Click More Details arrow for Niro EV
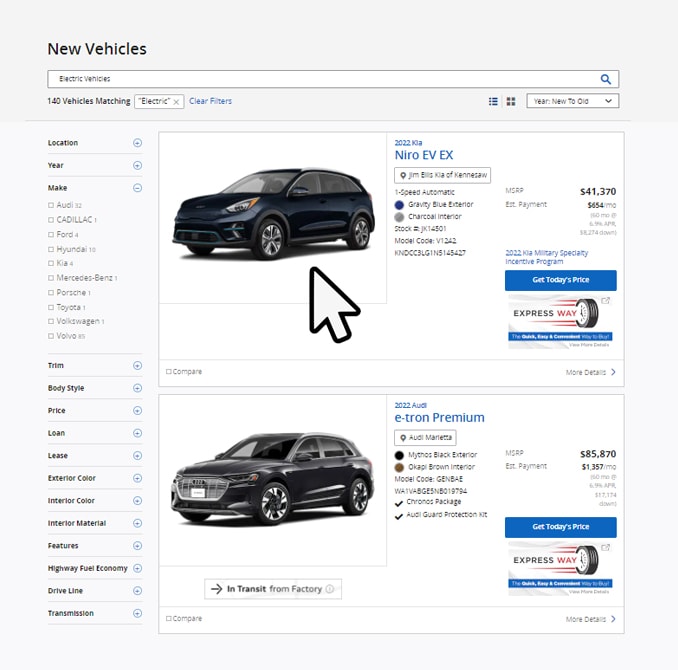The width and height of the screenshot is (678, 670). pyautogui.click(x=613, y=372)
